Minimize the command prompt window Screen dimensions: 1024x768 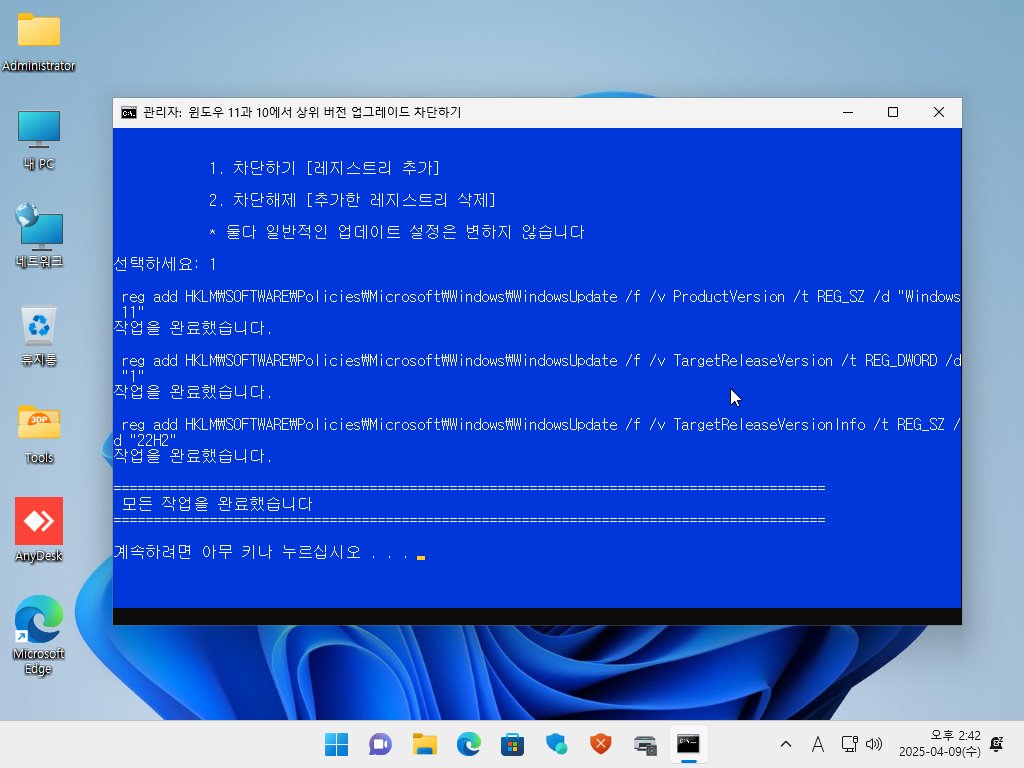[848, 112]
